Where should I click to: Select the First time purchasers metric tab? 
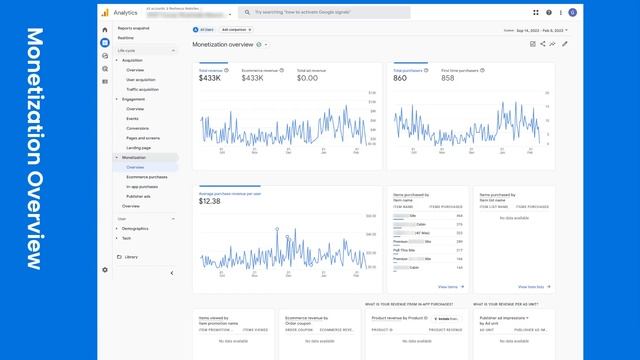coord(463,75)
